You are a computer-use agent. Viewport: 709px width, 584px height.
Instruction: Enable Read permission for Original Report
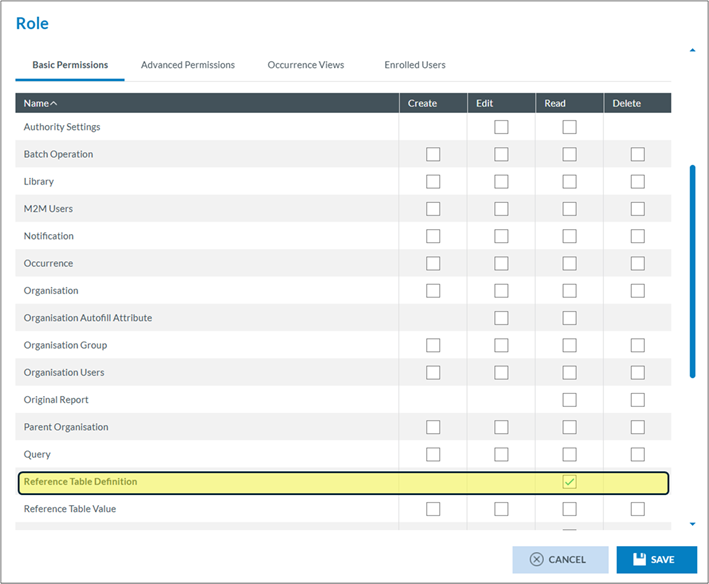(x=569, y=400)
